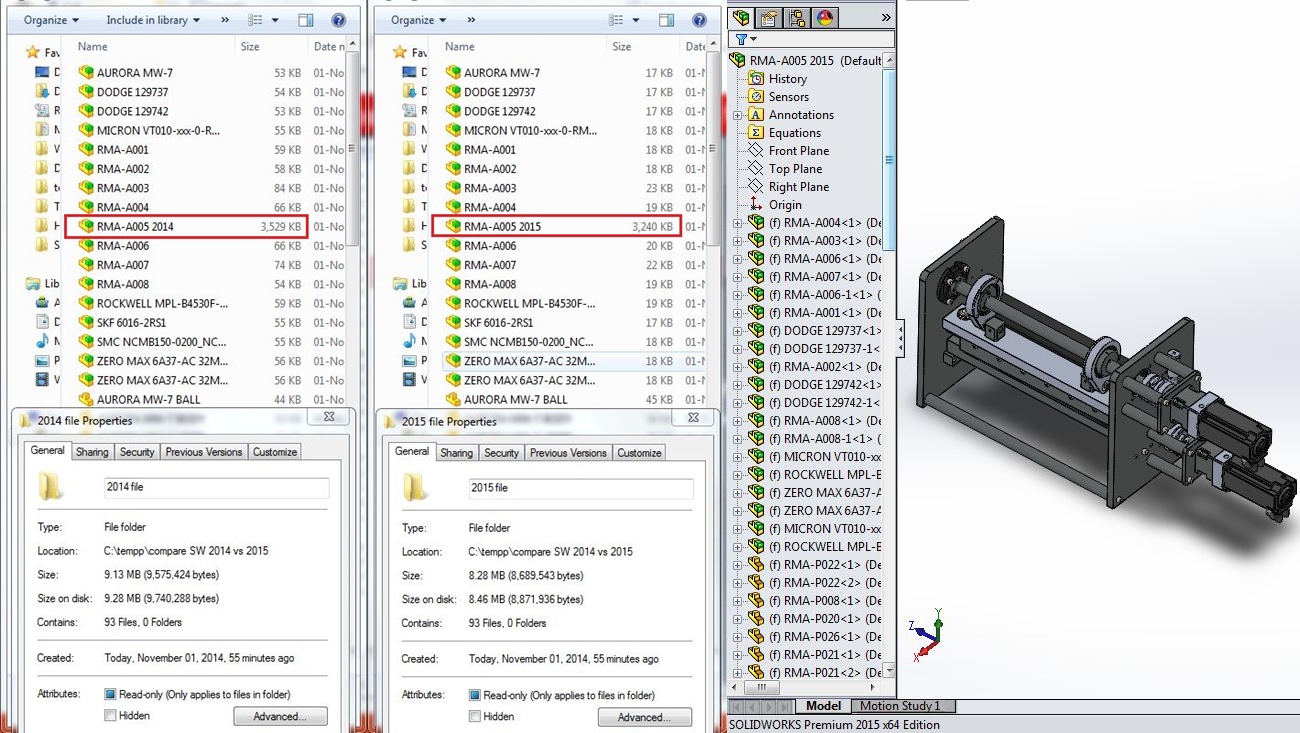Open Organize dropdown in 2014 folder window

click(52, 20)
